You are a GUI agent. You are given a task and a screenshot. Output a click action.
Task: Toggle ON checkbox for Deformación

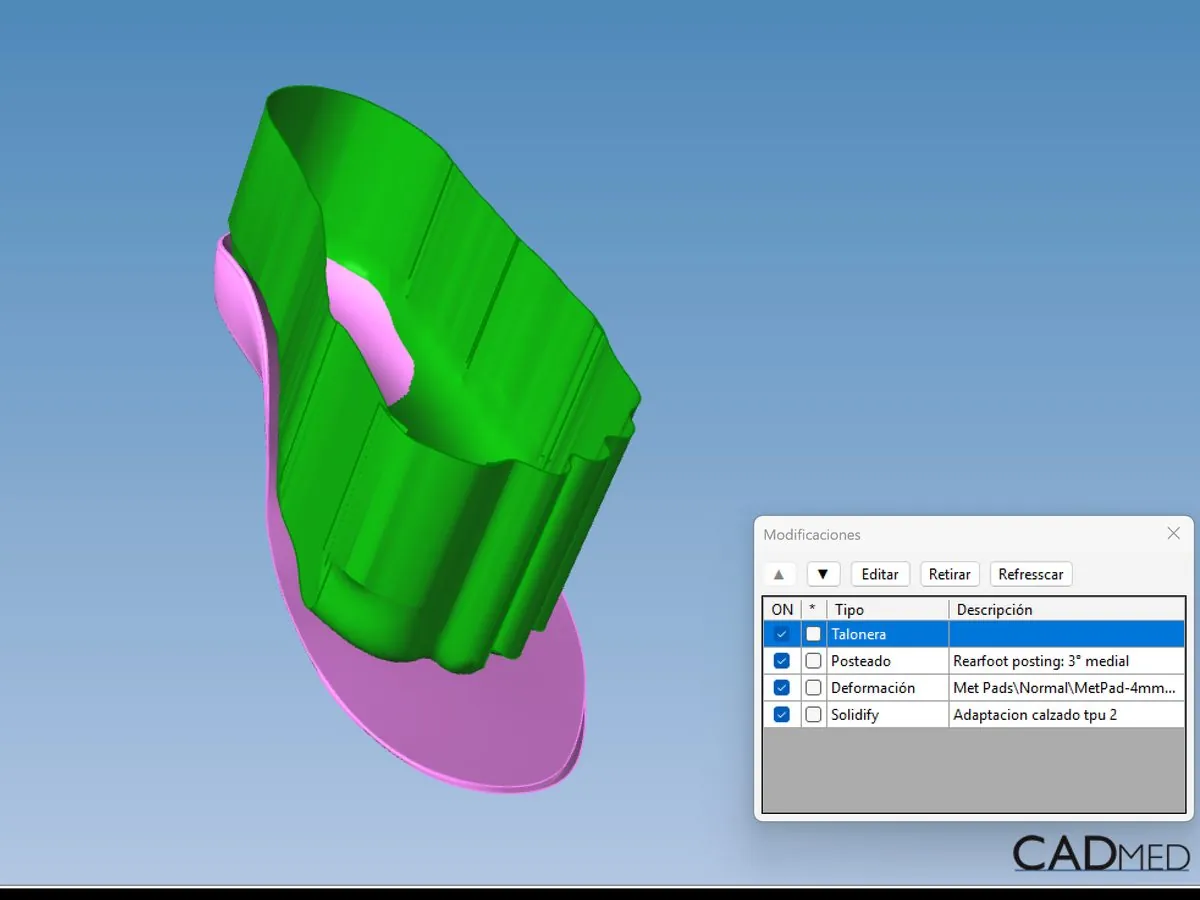point(782,688)
